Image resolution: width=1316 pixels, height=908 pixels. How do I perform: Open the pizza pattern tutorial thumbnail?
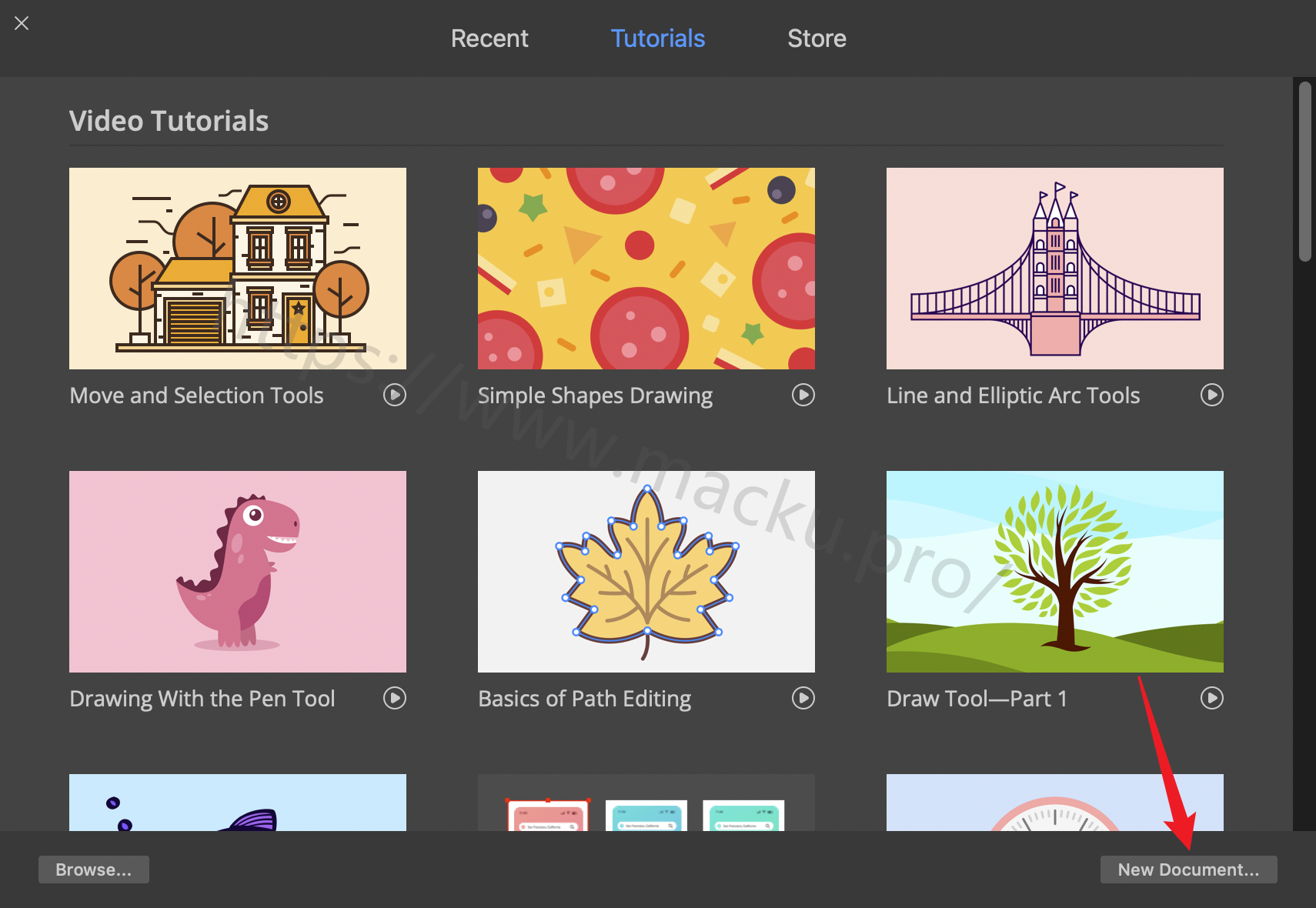646,269
